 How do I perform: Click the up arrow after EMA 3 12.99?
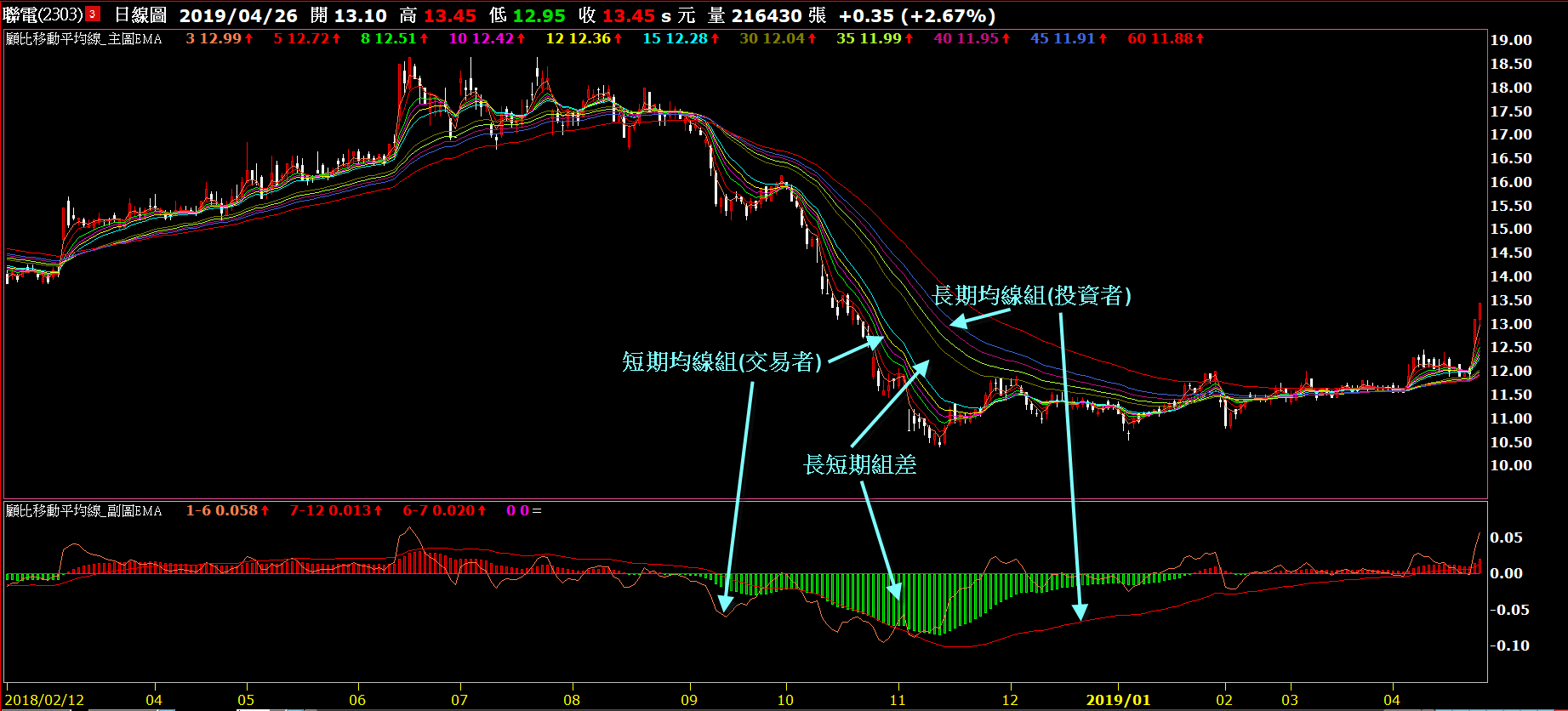tap(249, 39)
